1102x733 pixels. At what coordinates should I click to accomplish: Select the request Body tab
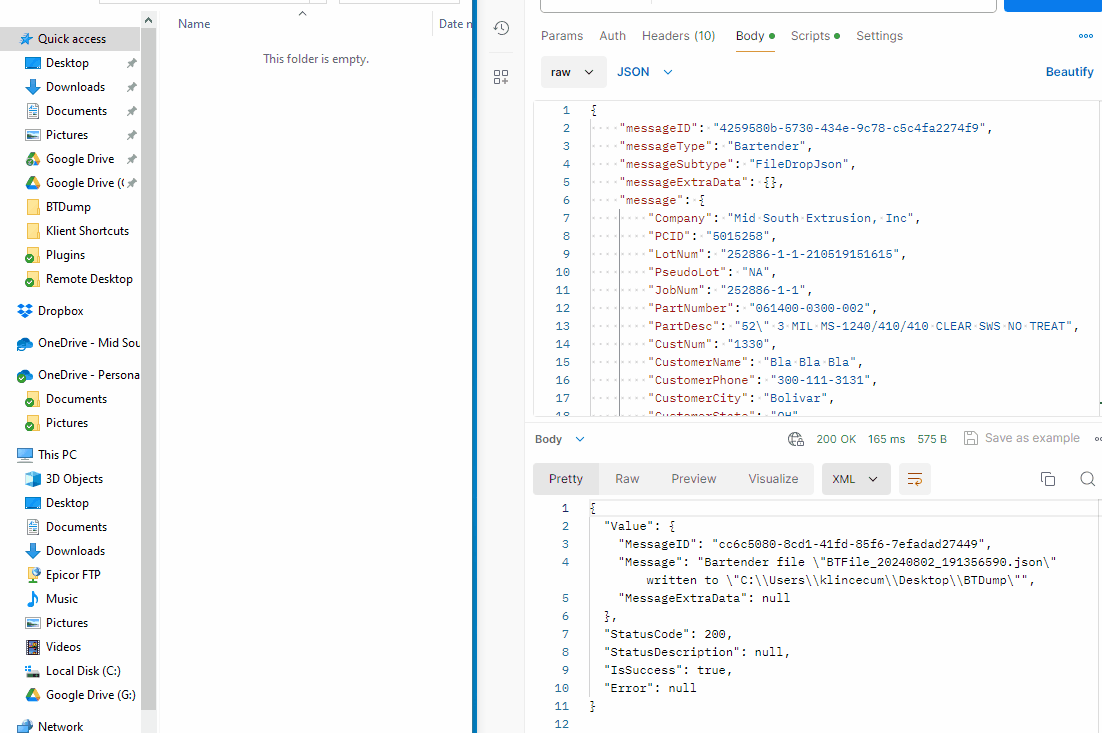pos(755,36)
